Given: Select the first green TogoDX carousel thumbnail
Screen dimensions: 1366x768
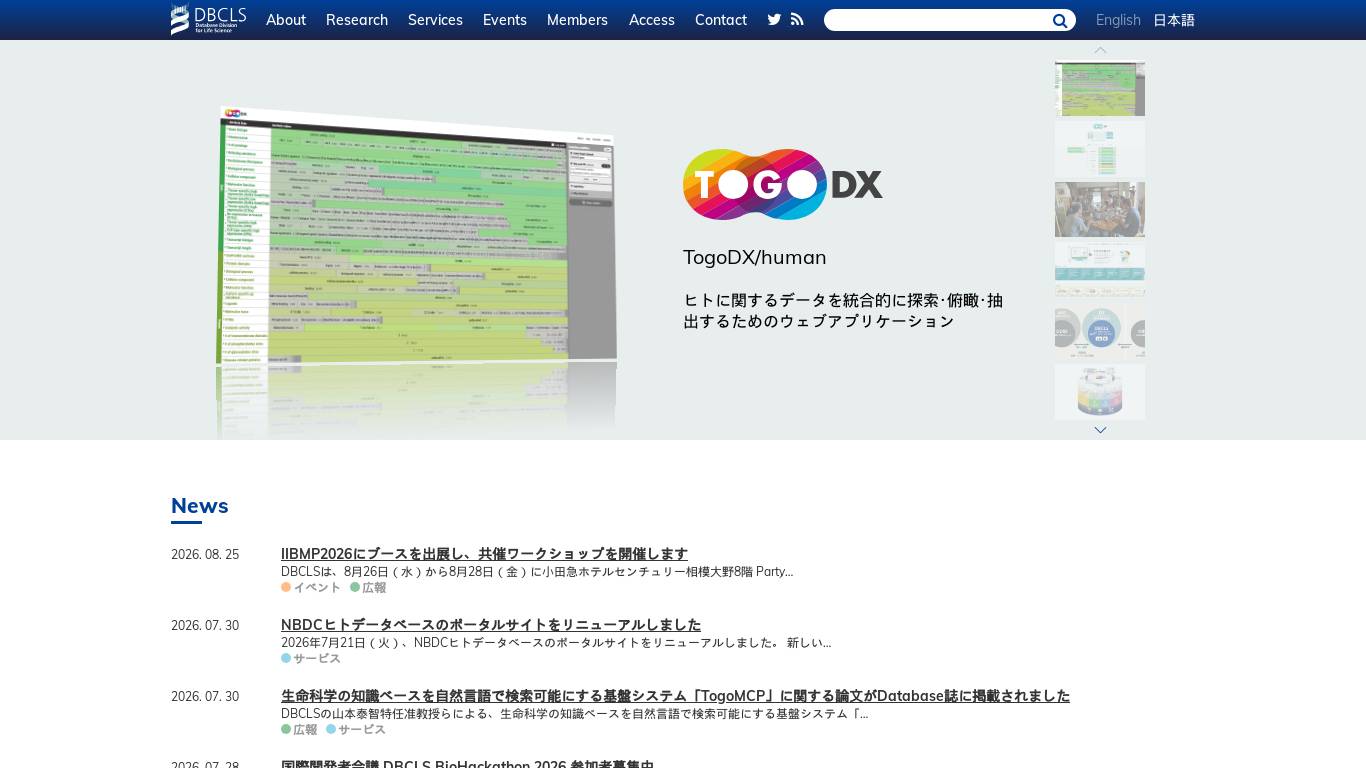Looking at the screenshot, I should (1100, 88).
